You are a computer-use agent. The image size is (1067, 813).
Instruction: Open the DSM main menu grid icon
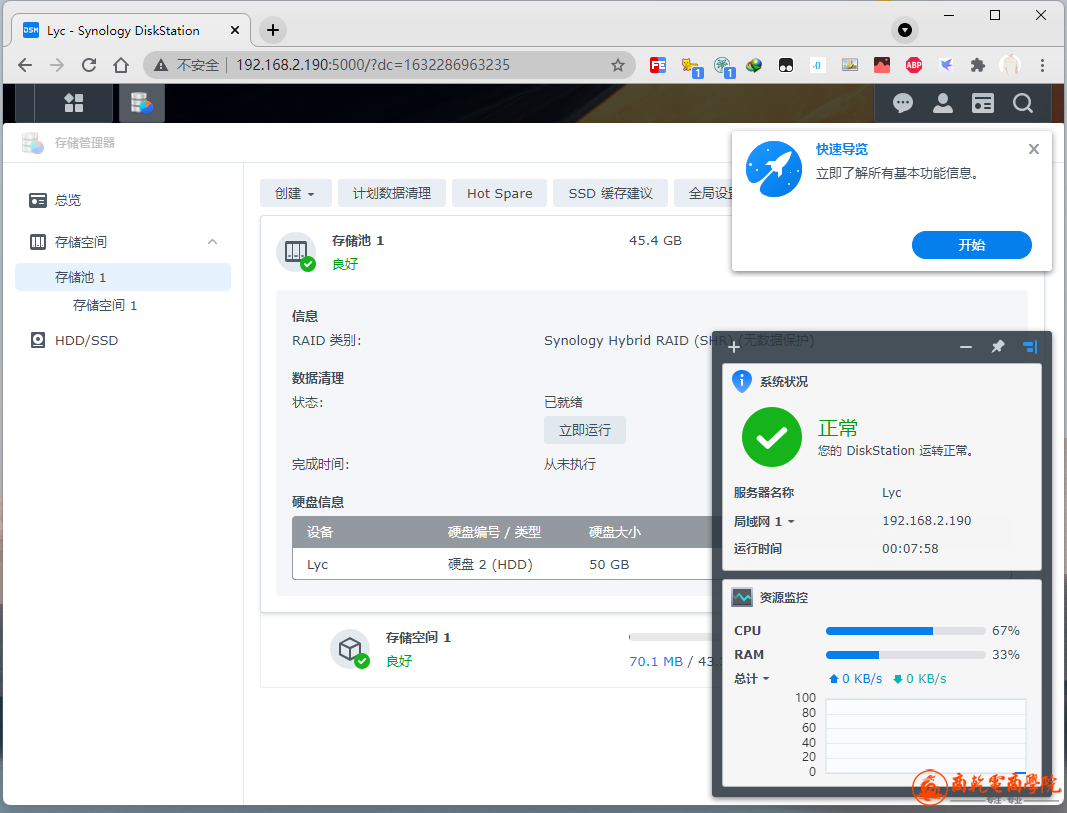tap(73, 103)
